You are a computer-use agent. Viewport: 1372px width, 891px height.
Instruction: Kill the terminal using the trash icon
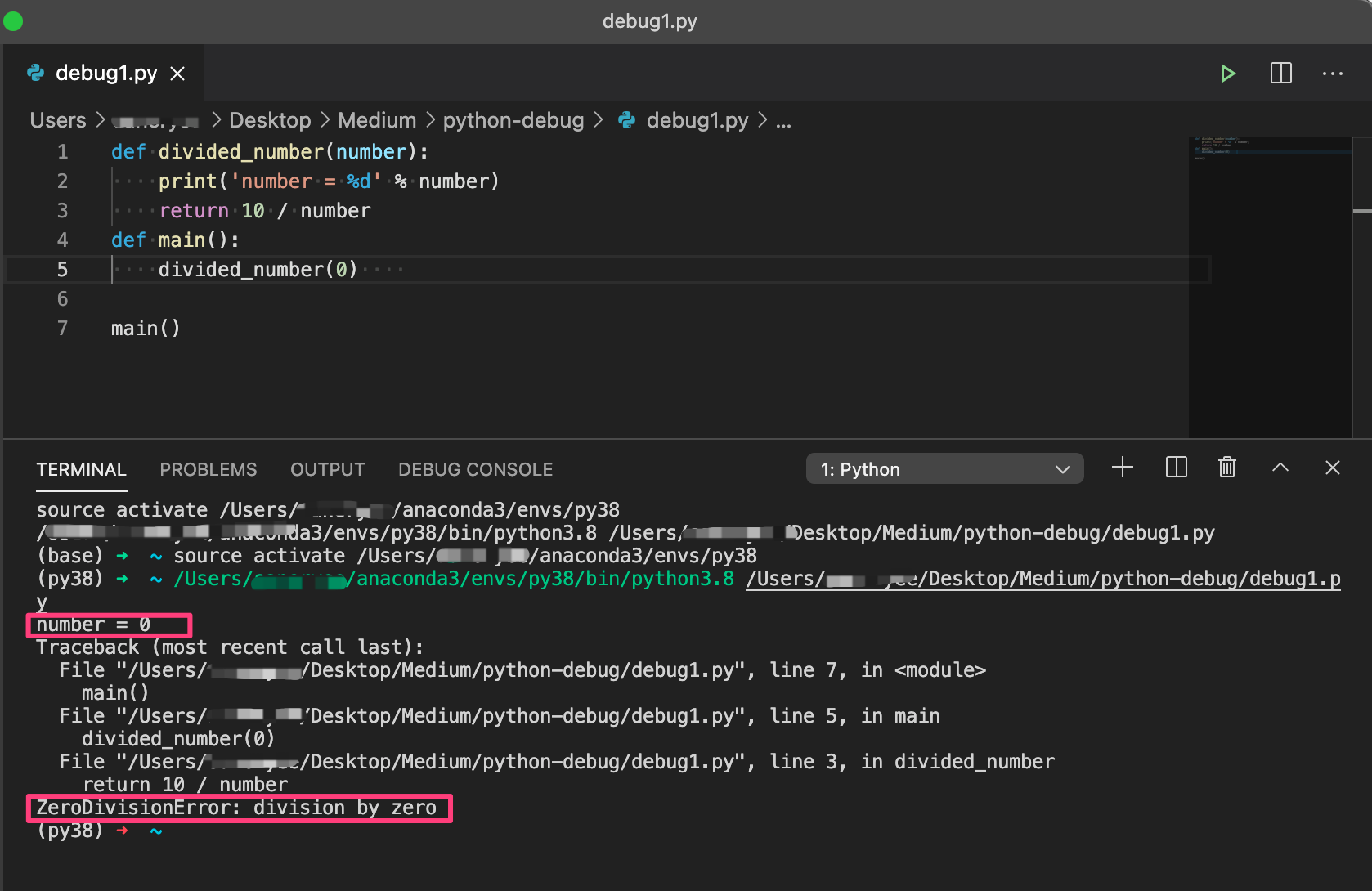point(1226,468)
